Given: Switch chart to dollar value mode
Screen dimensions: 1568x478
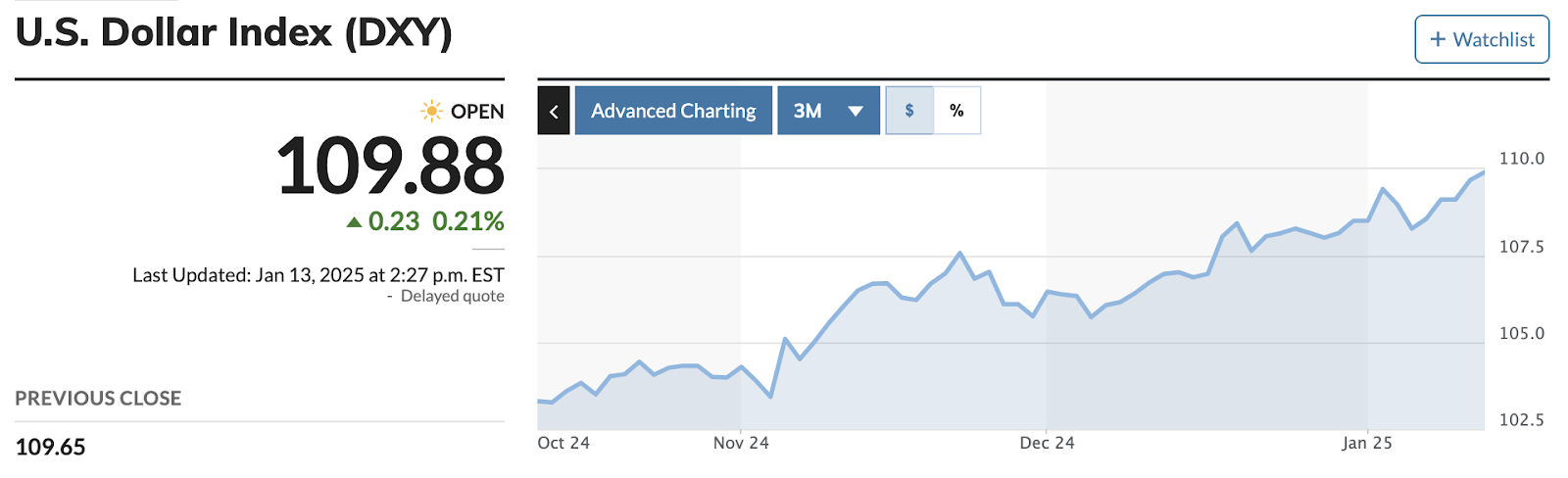Looking at the screenshot, I should click(x=909, y=111).
